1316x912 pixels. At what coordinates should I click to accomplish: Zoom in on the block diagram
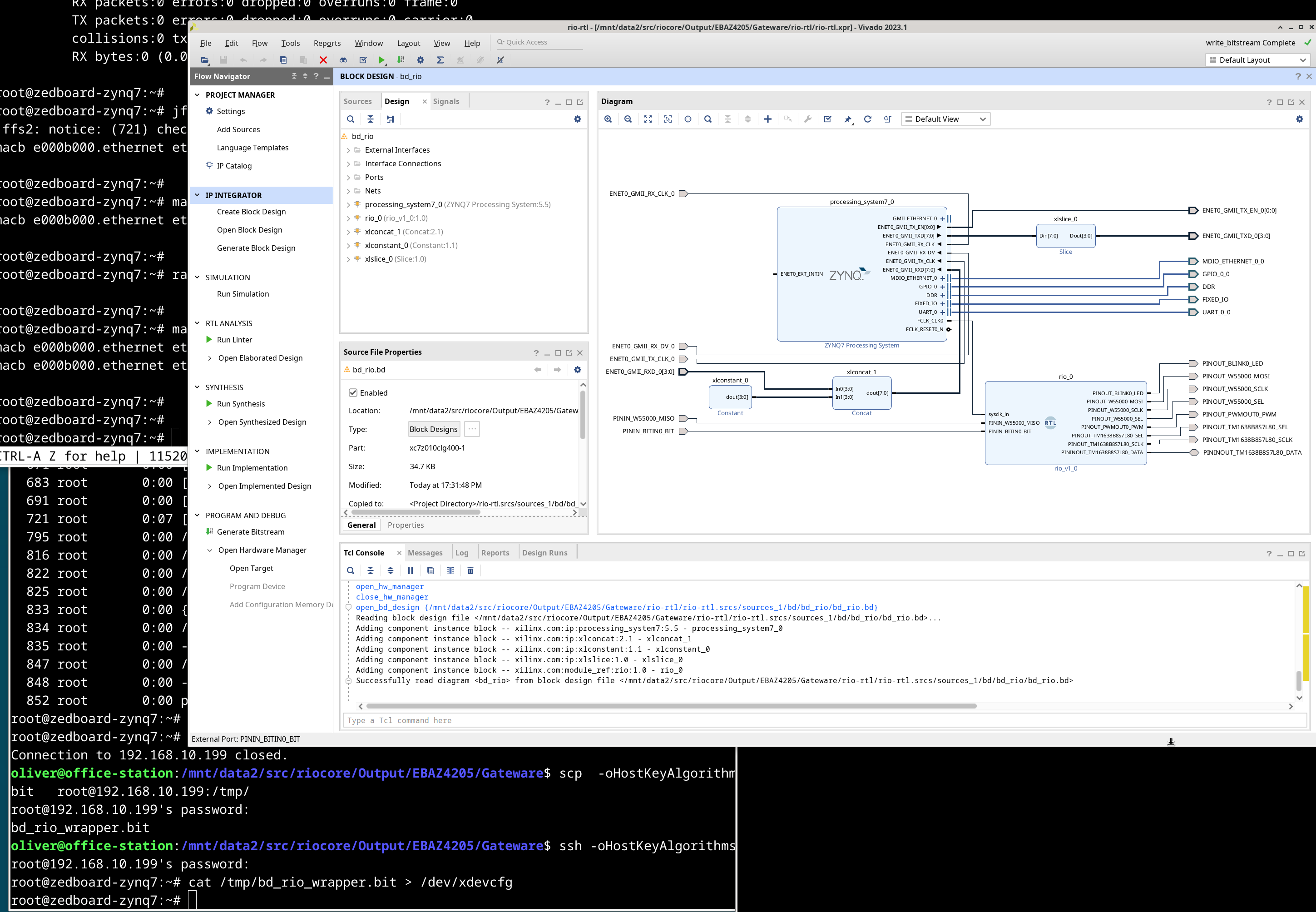[x=609, y=119]
